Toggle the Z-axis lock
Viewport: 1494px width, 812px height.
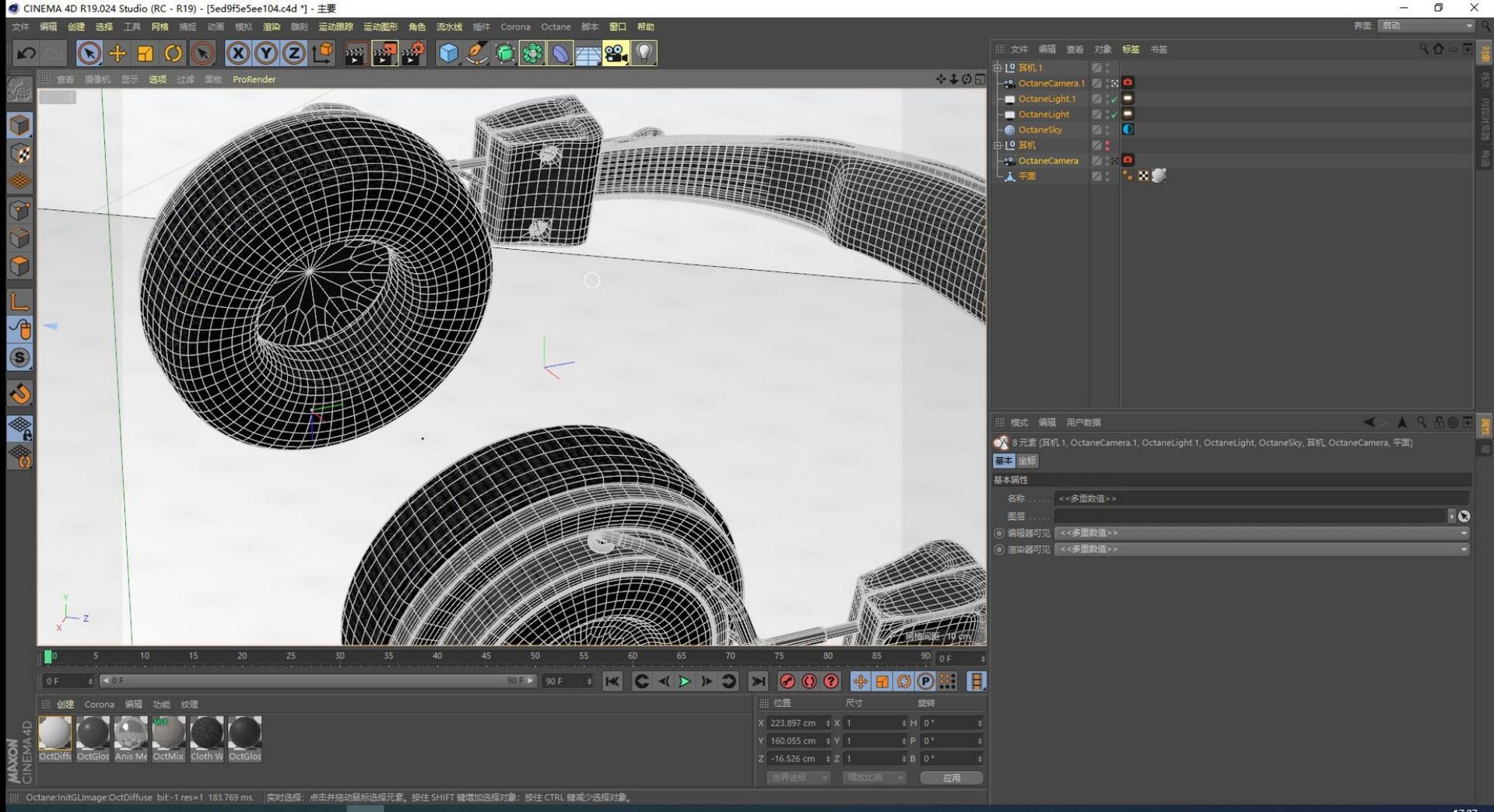click(x=293, y=53)
